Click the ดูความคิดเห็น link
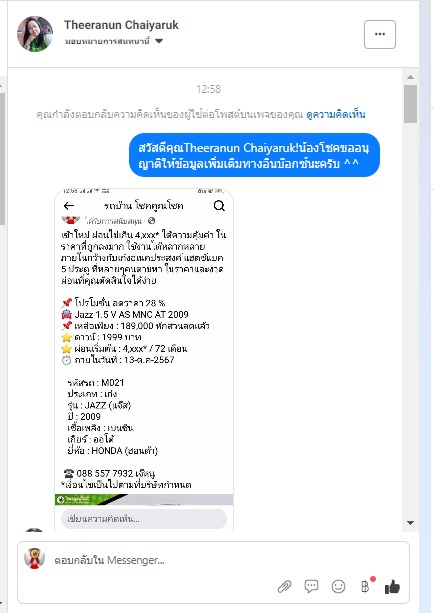The height and width of the screenshot is (613, 434). (336, 115)
